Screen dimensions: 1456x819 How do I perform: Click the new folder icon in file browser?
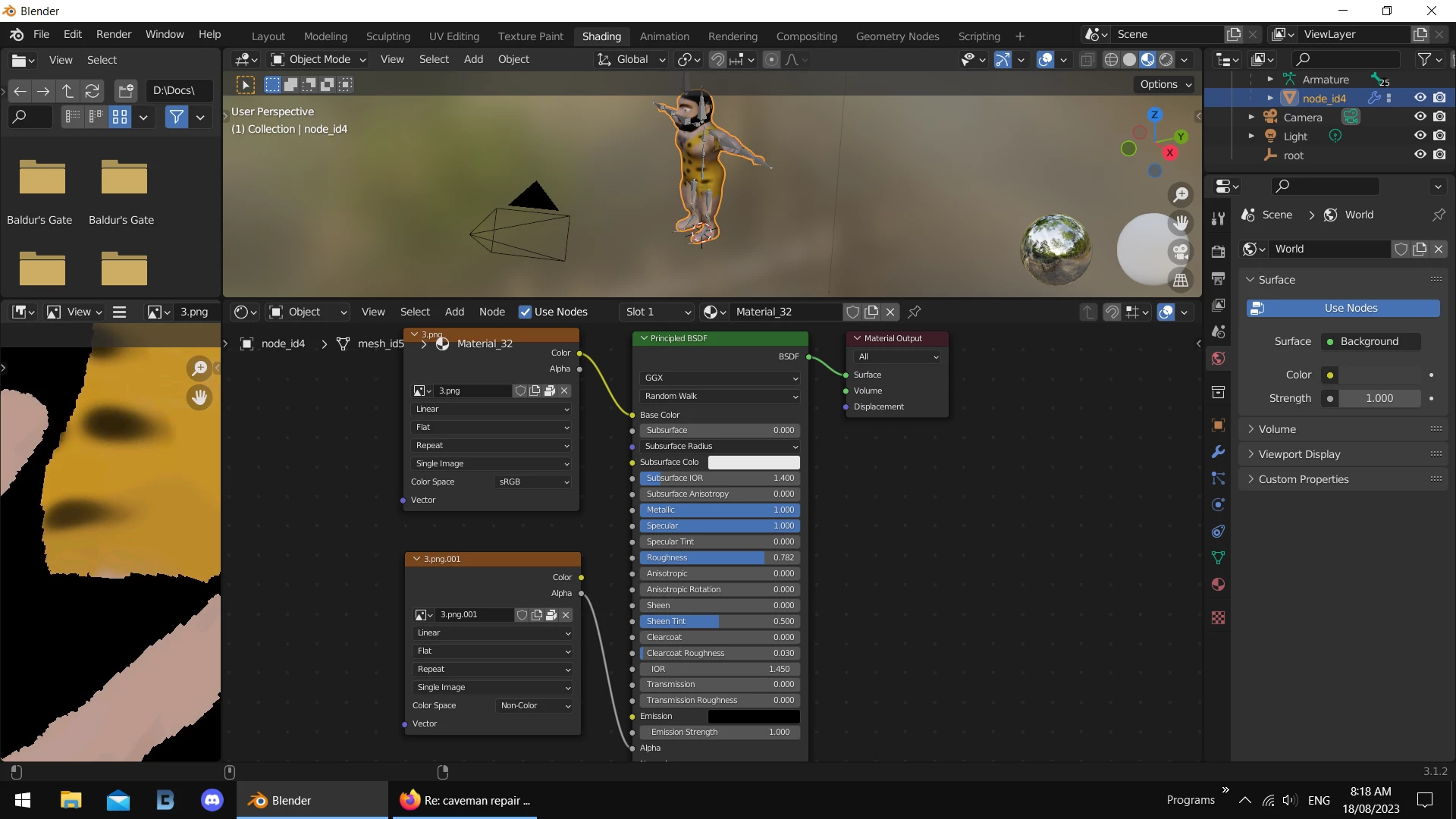click(x=126, y=91)
